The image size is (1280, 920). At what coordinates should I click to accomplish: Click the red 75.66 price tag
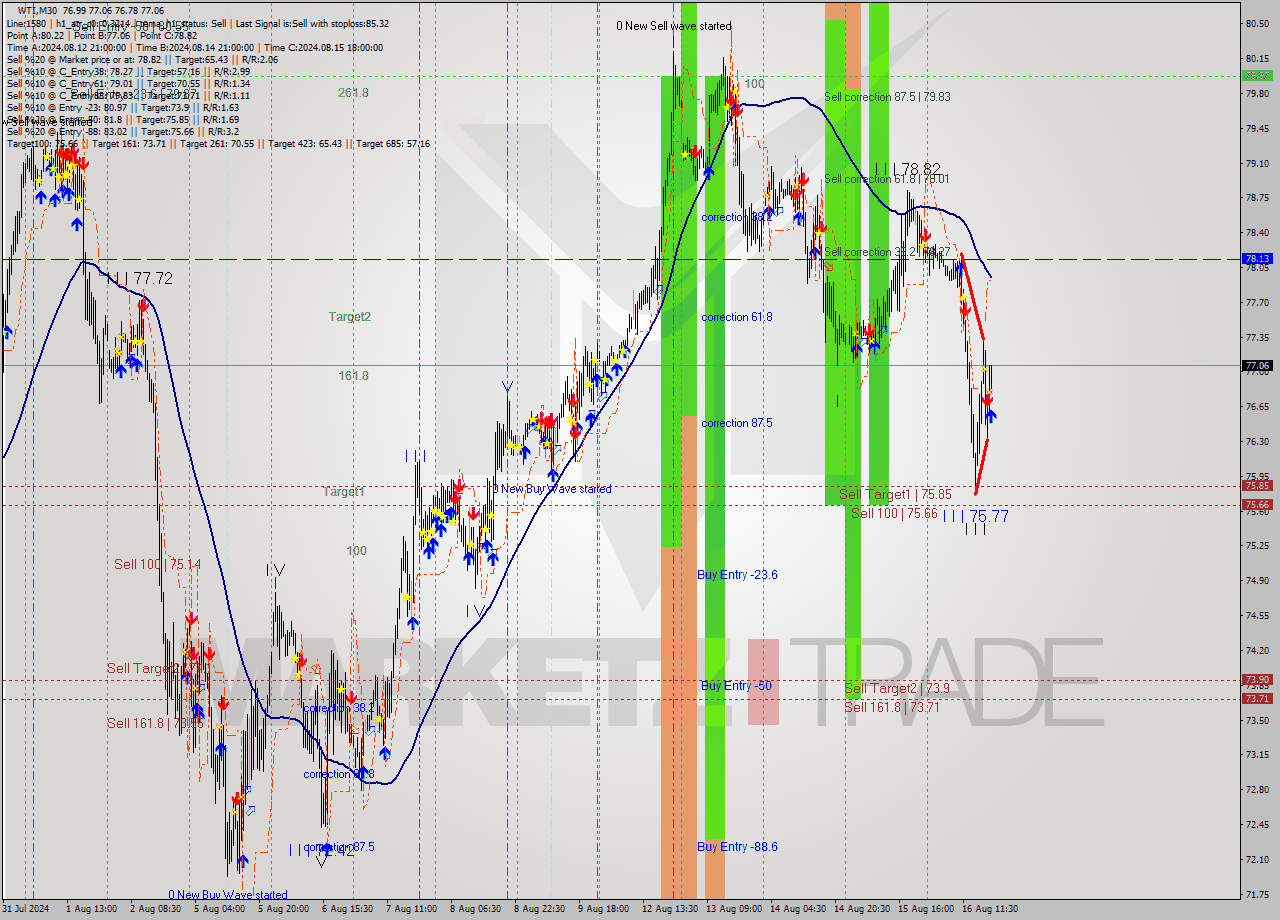1257,504
